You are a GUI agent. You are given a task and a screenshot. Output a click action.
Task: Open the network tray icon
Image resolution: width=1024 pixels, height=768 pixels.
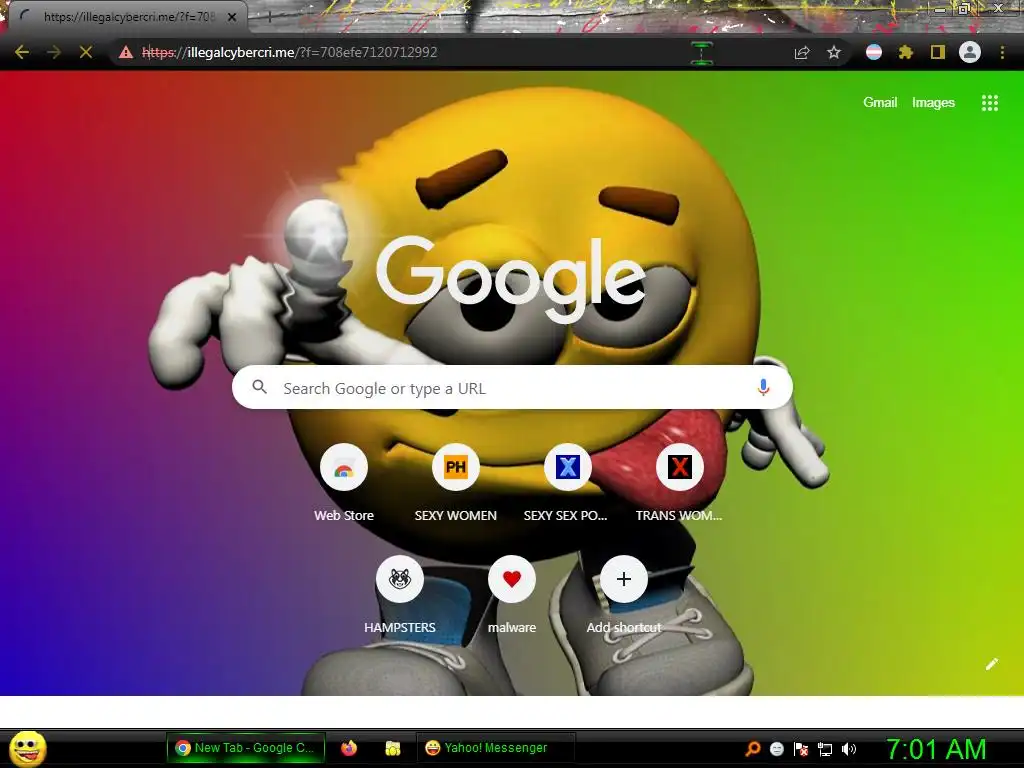point(825,749)
